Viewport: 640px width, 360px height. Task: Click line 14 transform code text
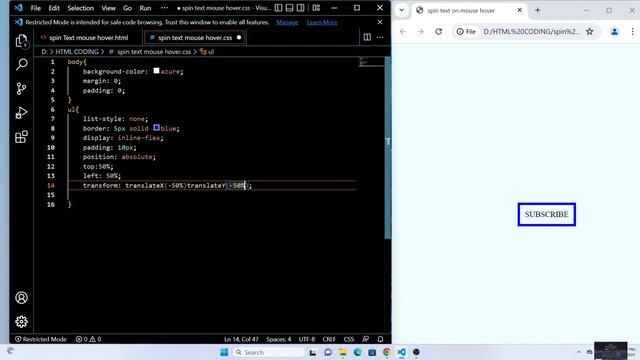[167, 185]
